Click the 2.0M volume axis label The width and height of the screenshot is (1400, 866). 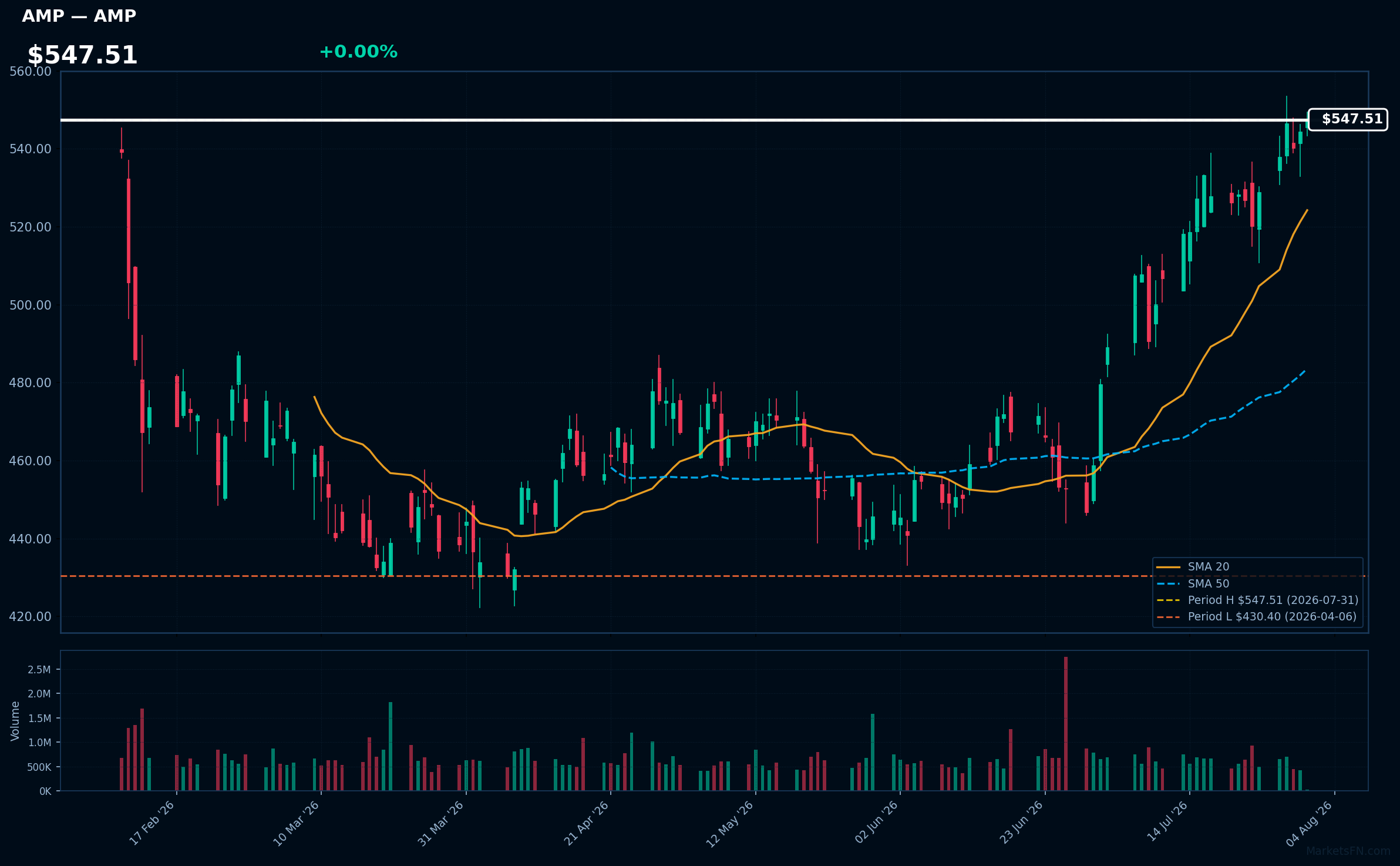pyautogui.click(x=39, y=694)
